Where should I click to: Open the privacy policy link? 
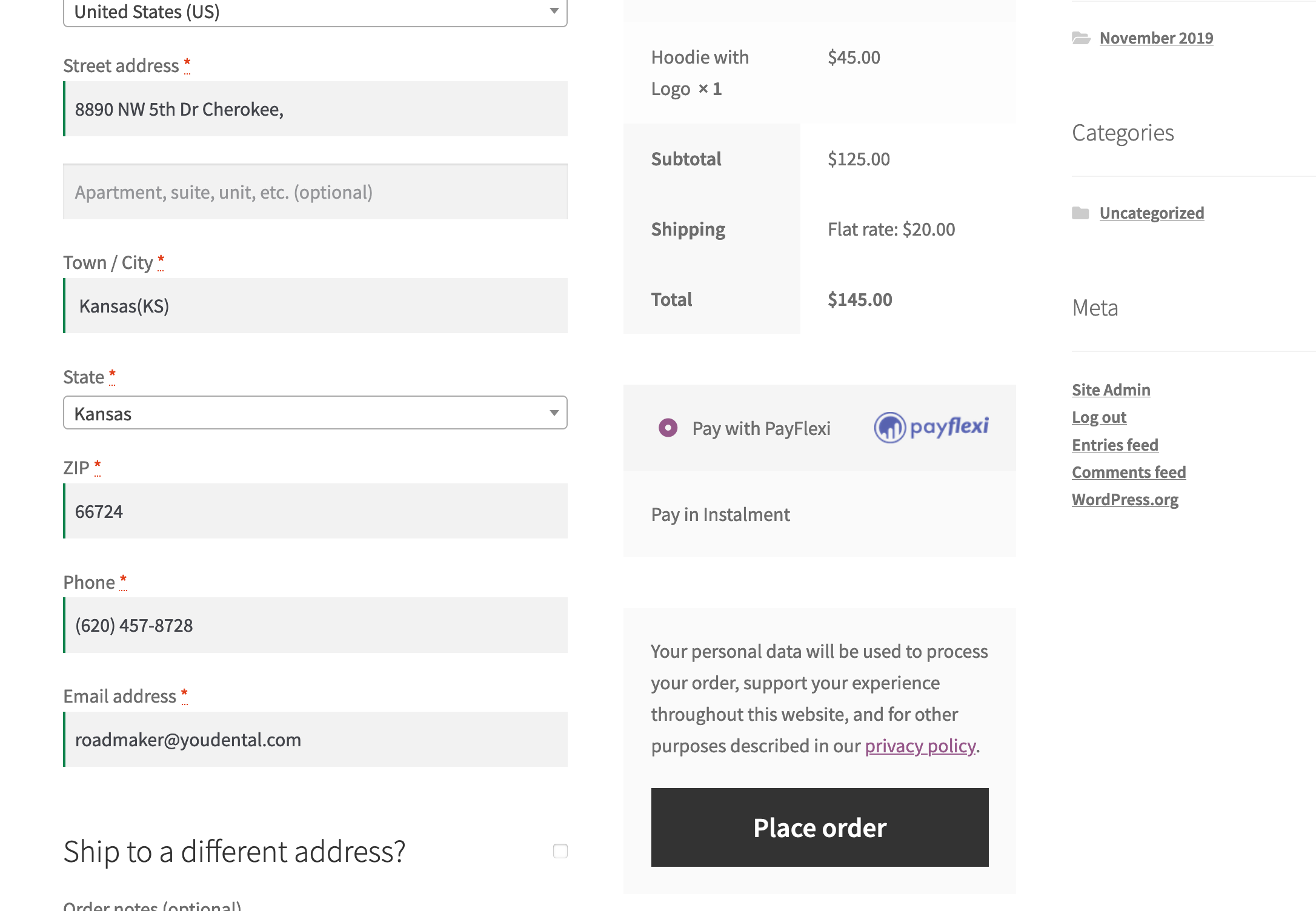[920, 746]
